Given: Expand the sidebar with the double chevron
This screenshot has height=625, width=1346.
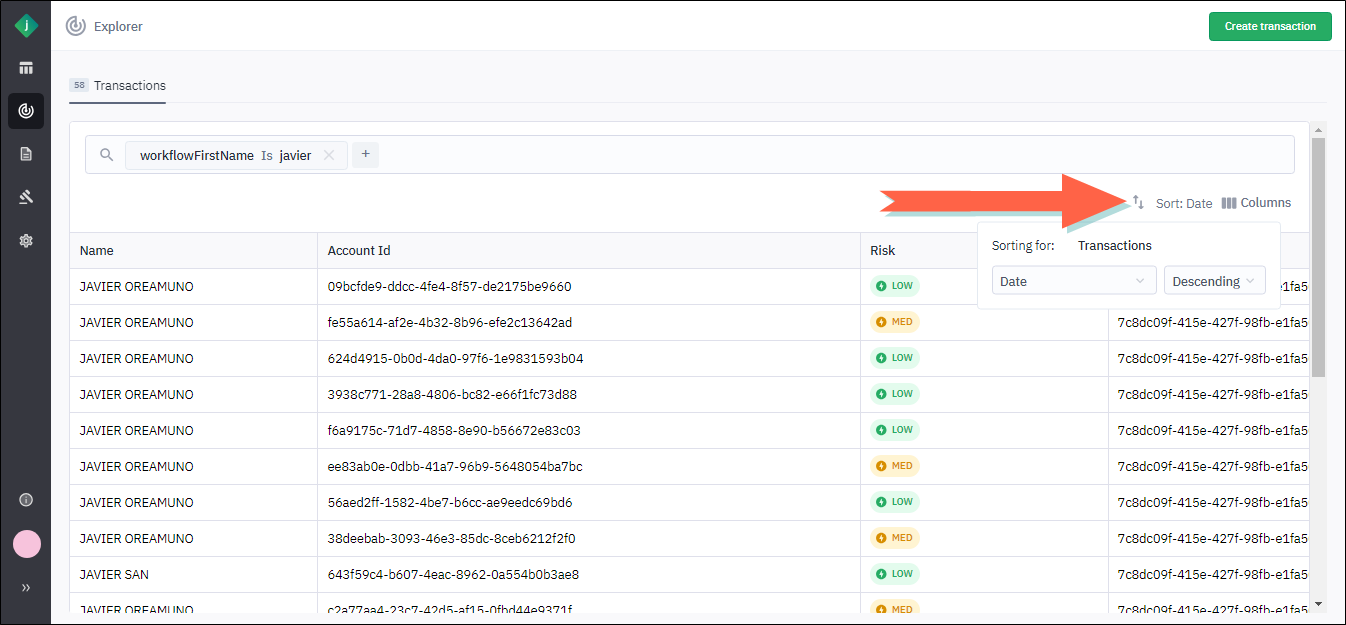Looking at the screenshot, I should 26,588.
